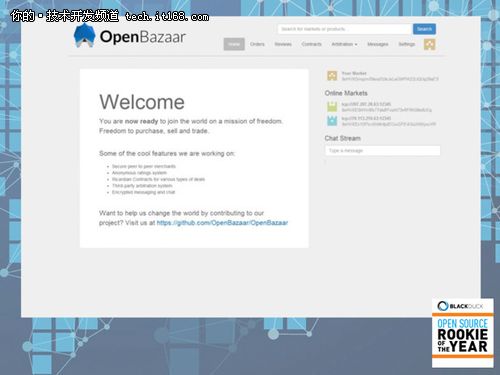
Task: Expand the Arbitration dropdown menu
Action: coord(344,44)
